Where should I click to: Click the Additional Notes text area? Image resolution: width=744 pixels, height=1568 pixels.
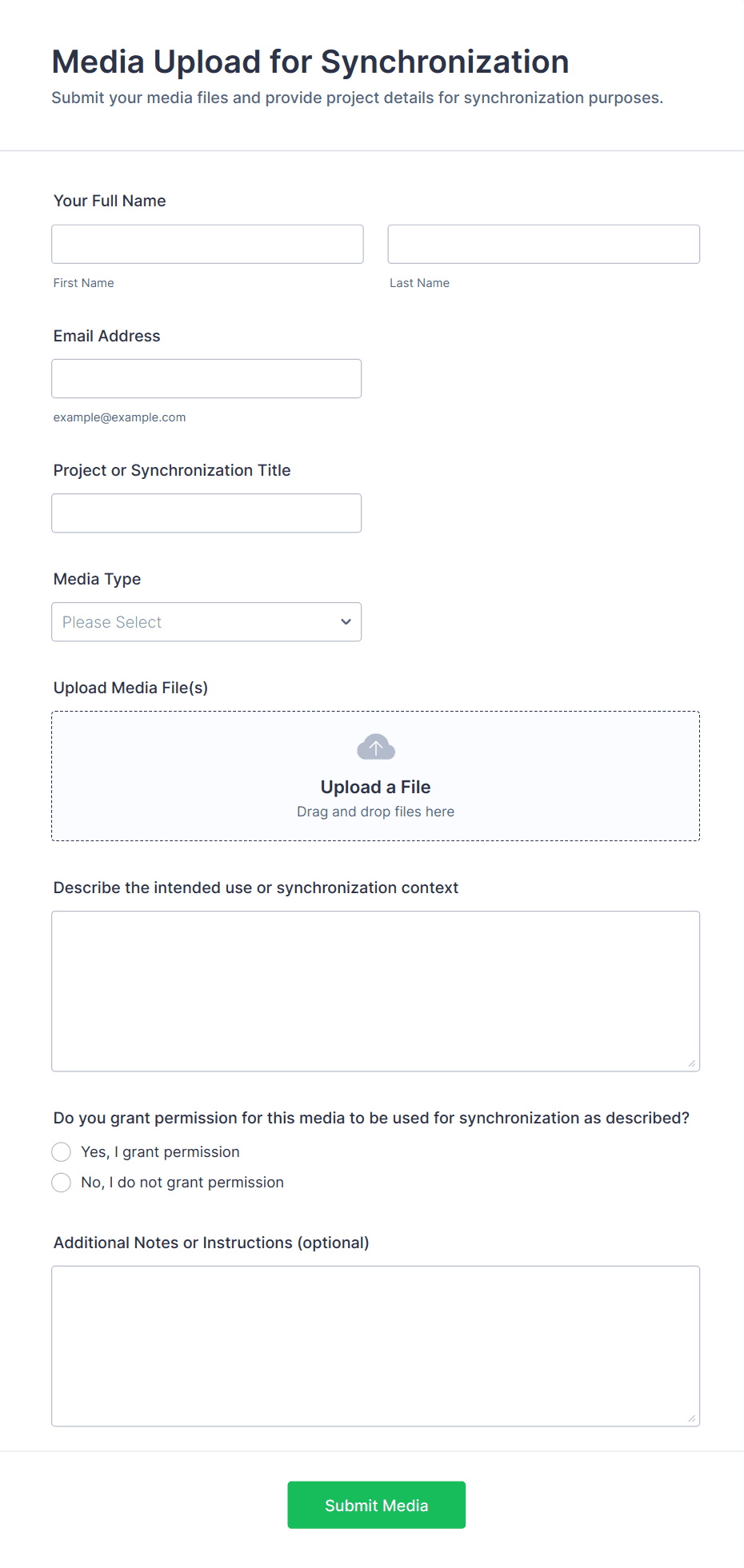pyautogui.click(x=376, y=1347)
